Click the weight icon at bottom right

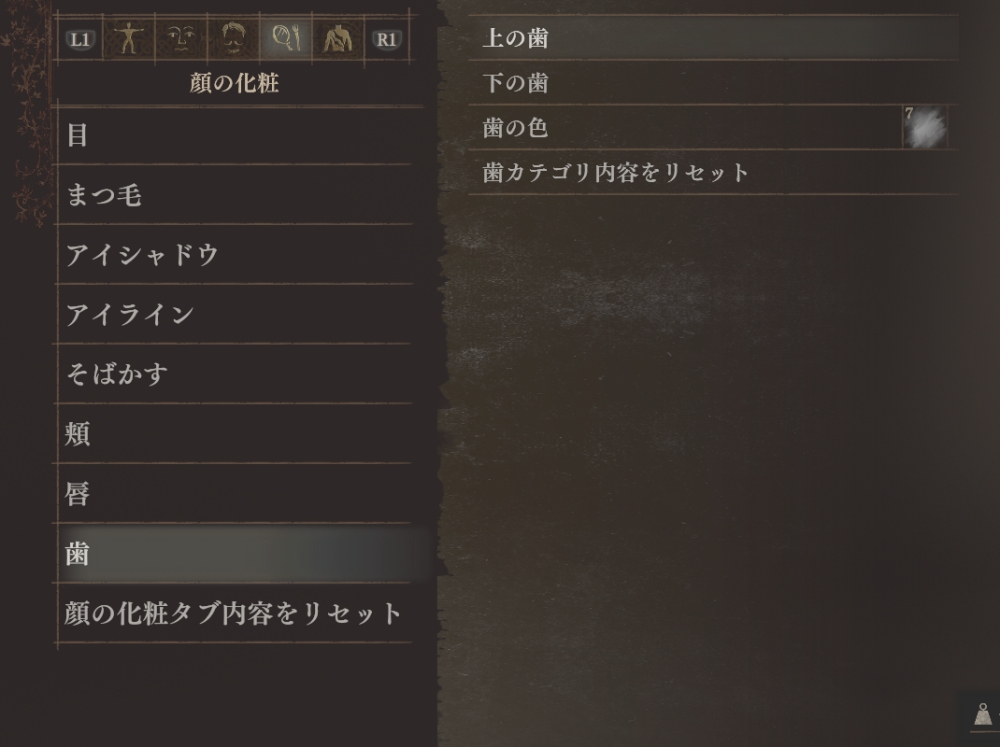point(983,714)
